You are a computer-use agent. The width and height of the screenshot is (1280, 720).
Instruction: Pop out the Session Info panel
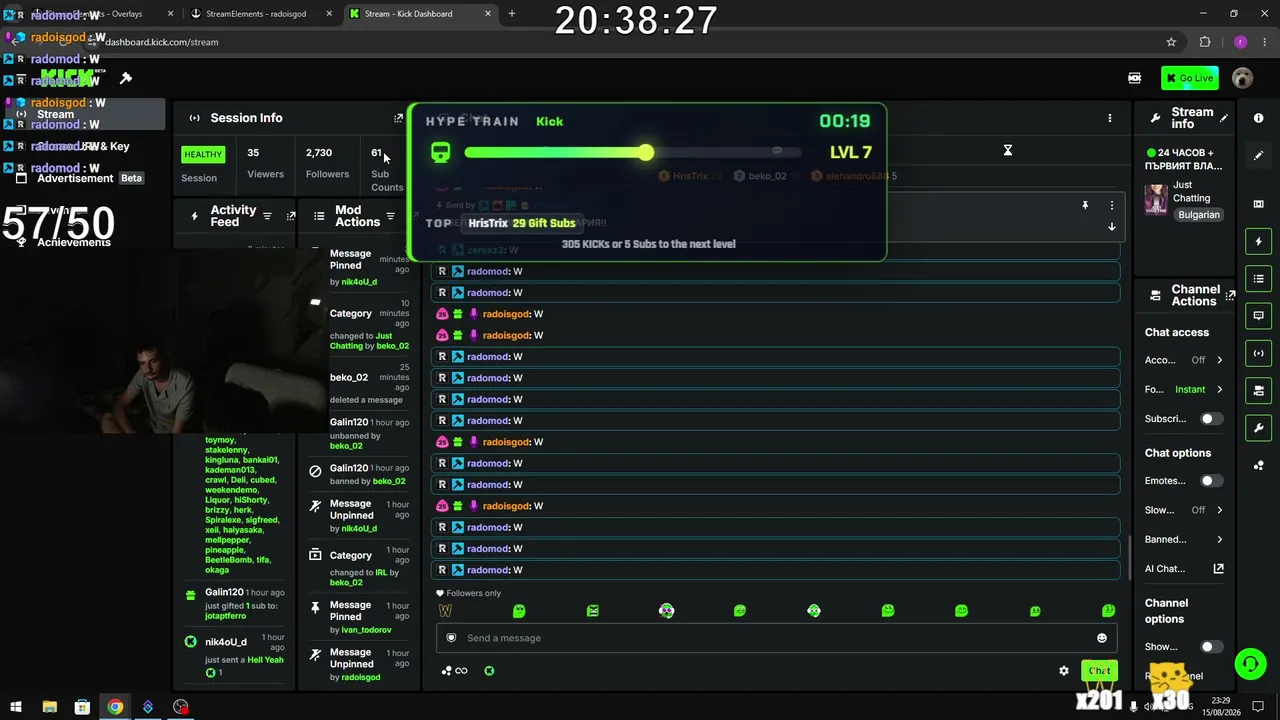(398, 118)
